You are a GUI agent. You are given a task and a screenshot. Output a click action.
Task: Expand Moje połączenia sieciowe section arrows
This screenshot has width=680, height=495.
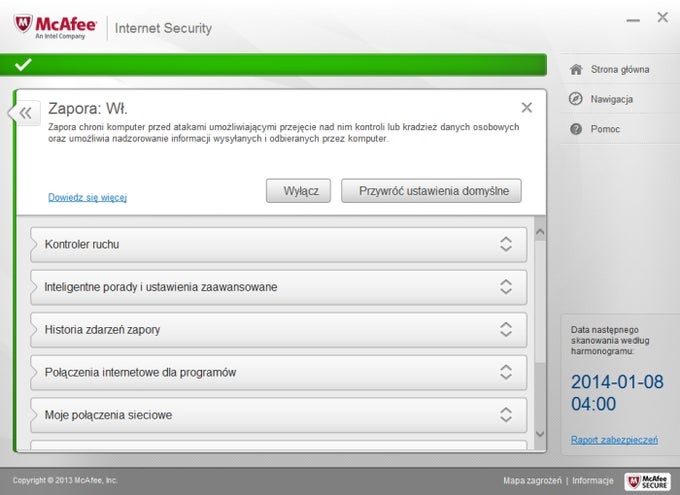[506, 415]
